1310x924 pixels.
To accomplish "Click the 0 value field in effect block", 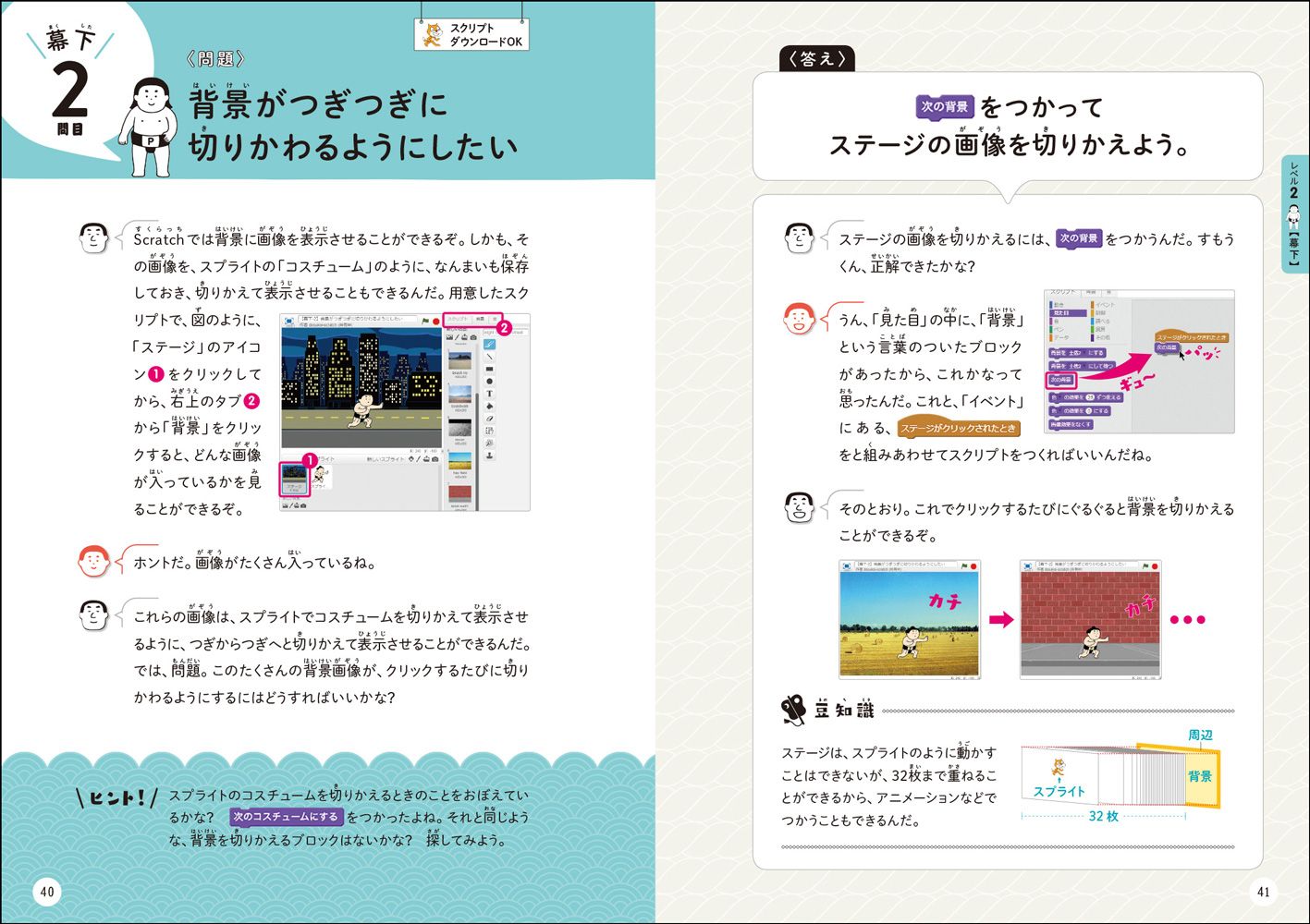I will [x=1089, y=411].
